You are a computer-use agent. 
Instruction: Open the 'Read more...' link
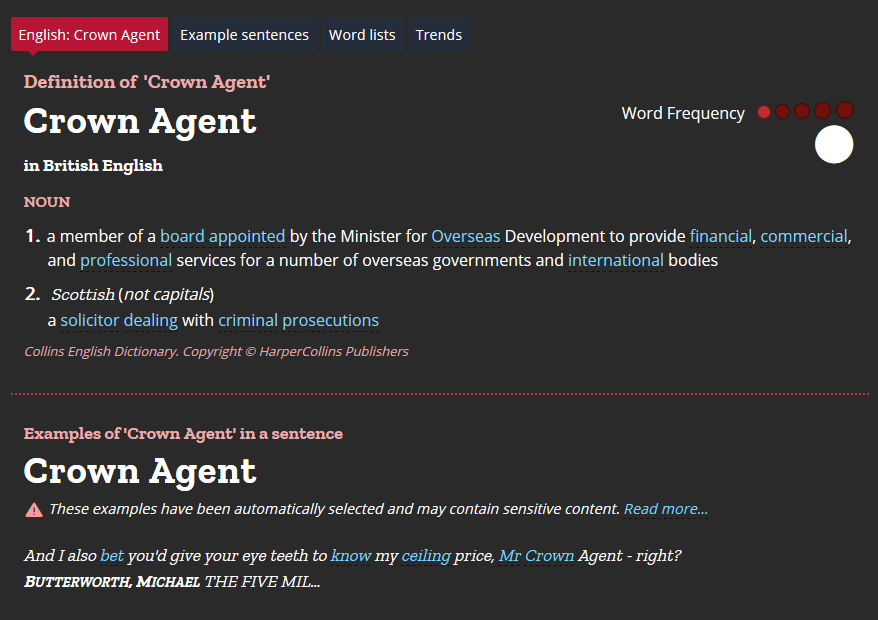(x=666, y=509)
